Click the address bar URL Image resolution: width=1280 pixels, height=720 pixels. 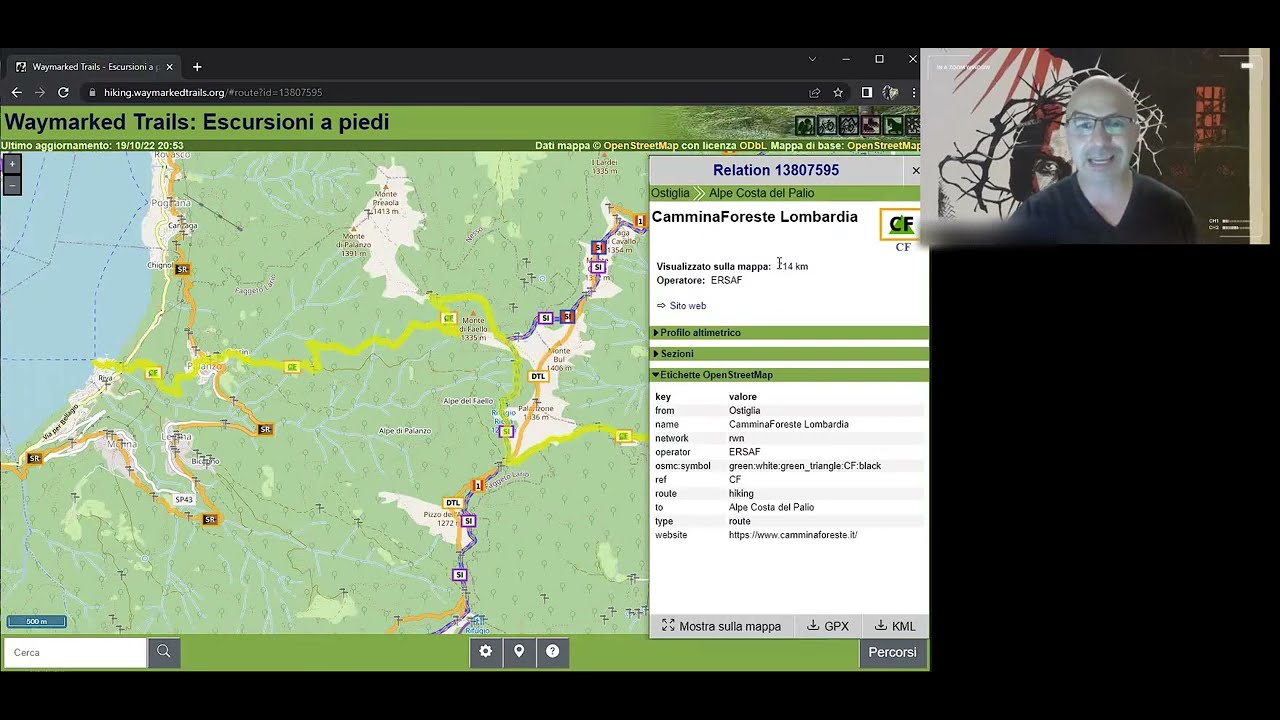point(213,92)
